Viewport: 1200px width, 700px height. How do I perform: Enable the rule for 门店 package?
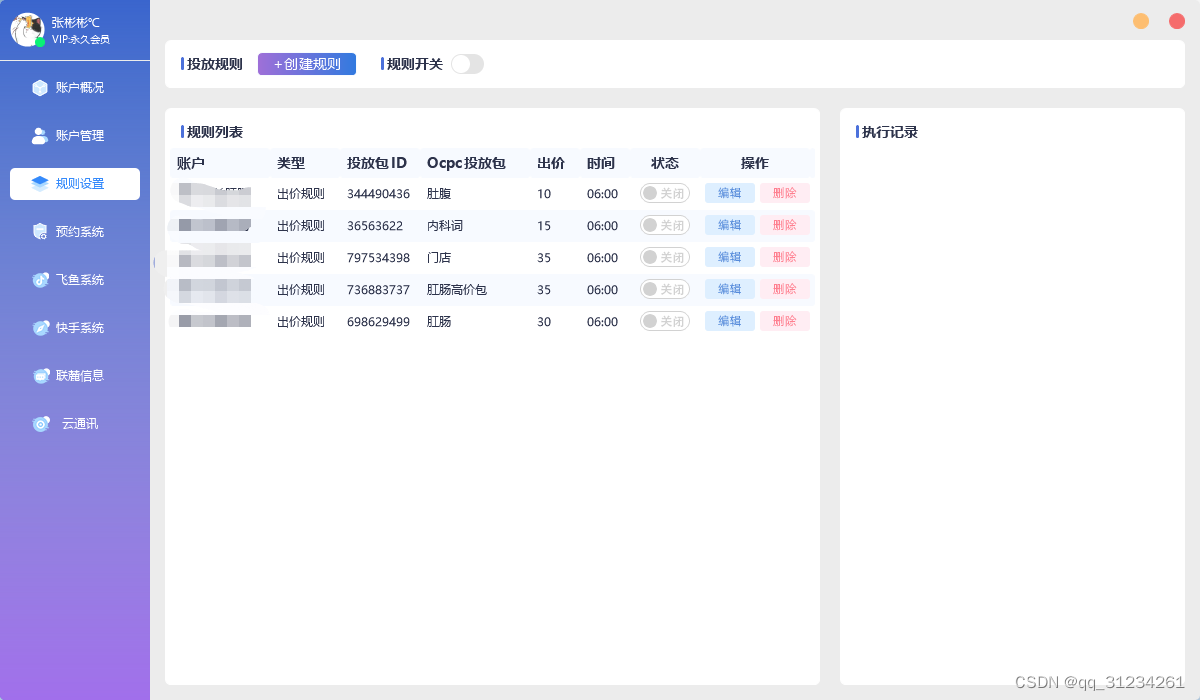[x=665, y=257]
